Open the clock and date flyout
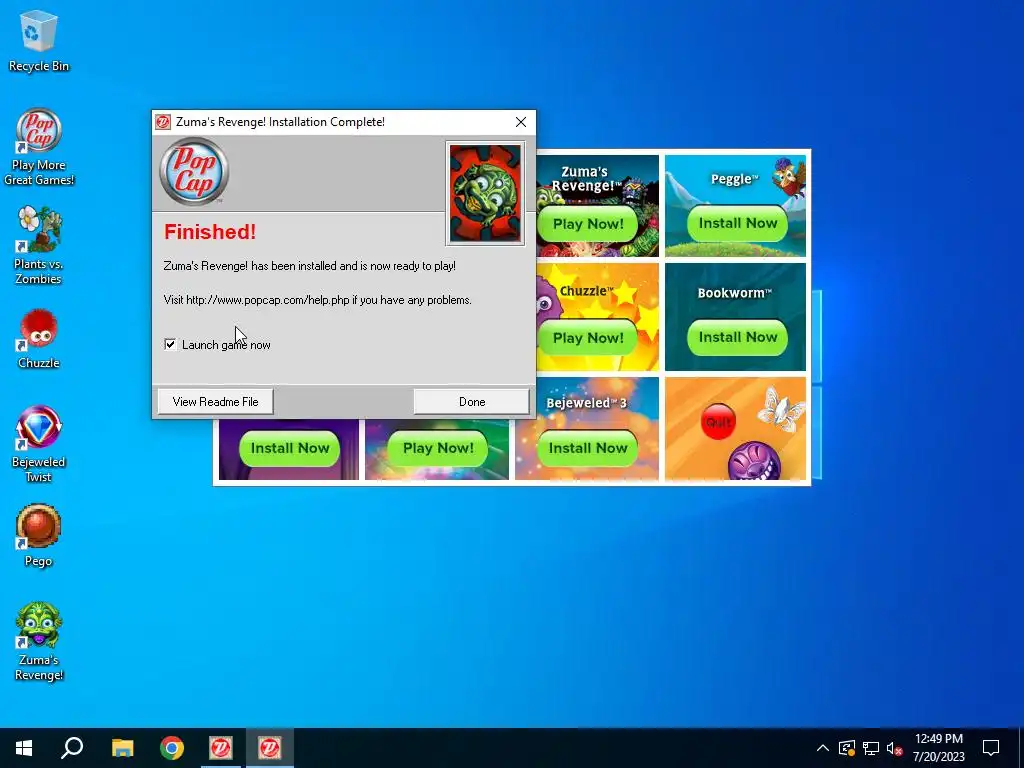The width and height of the screenshot is (1024, 768). (938, 748)
